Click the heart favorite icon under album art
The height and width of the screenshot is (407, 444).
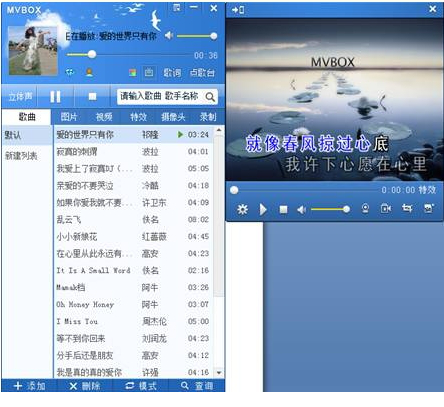coord(70,72)
